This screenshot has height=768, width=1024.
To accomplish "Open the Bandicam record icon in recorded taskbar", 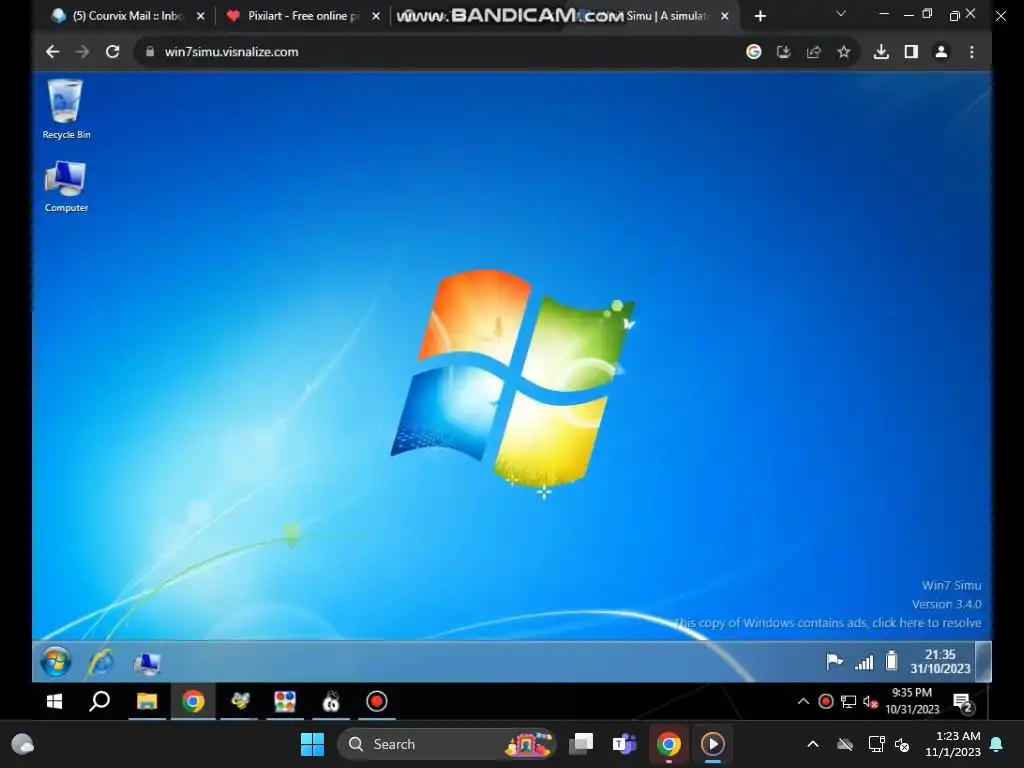I will tap(377, 701).
